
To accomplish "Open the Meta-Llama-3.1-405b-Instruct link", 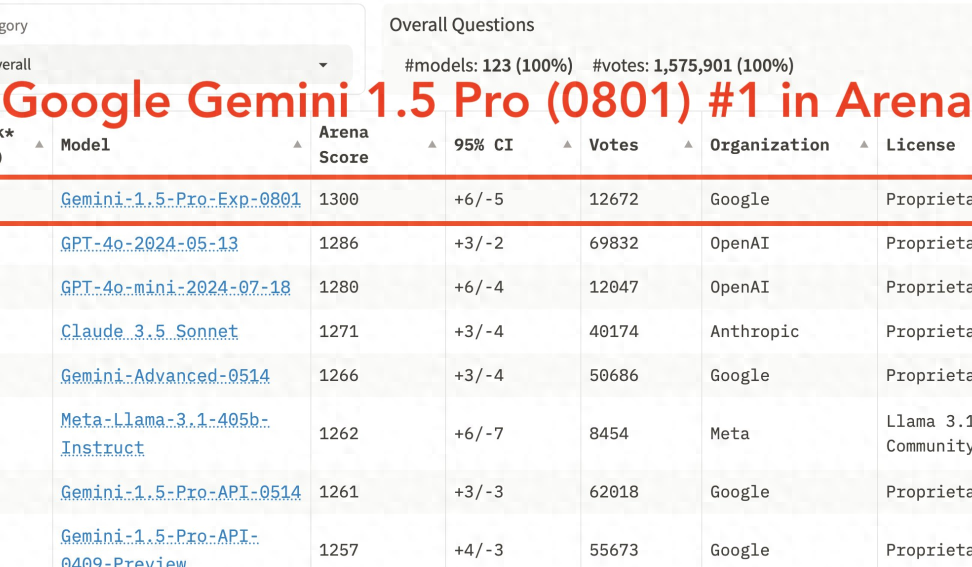I will click(x=164, y=434).
